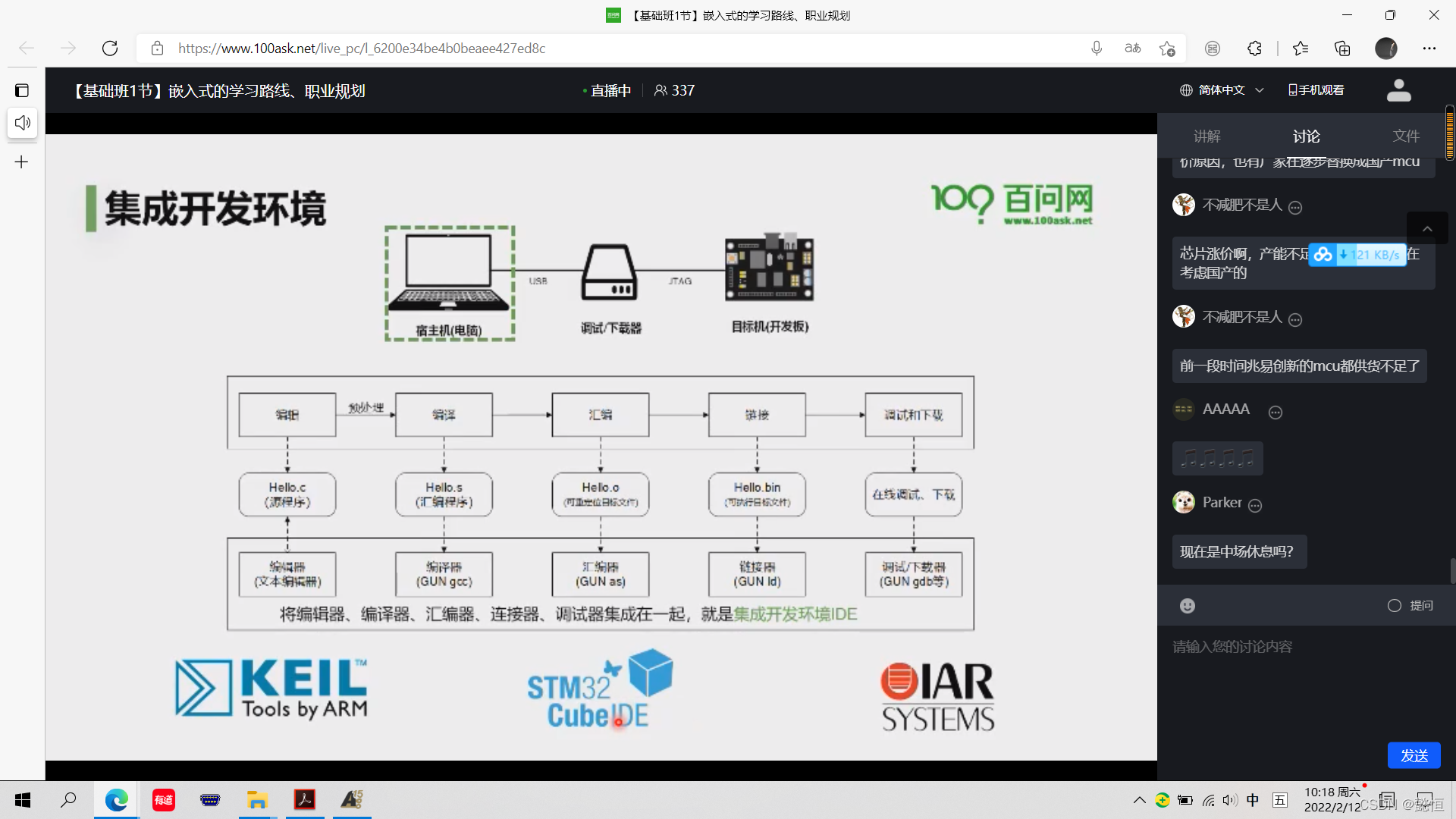The width and height of the screenshot is (1456, 819).
Task: Toggle the 提问 question radio option
Action: (x=1395, y=605)
